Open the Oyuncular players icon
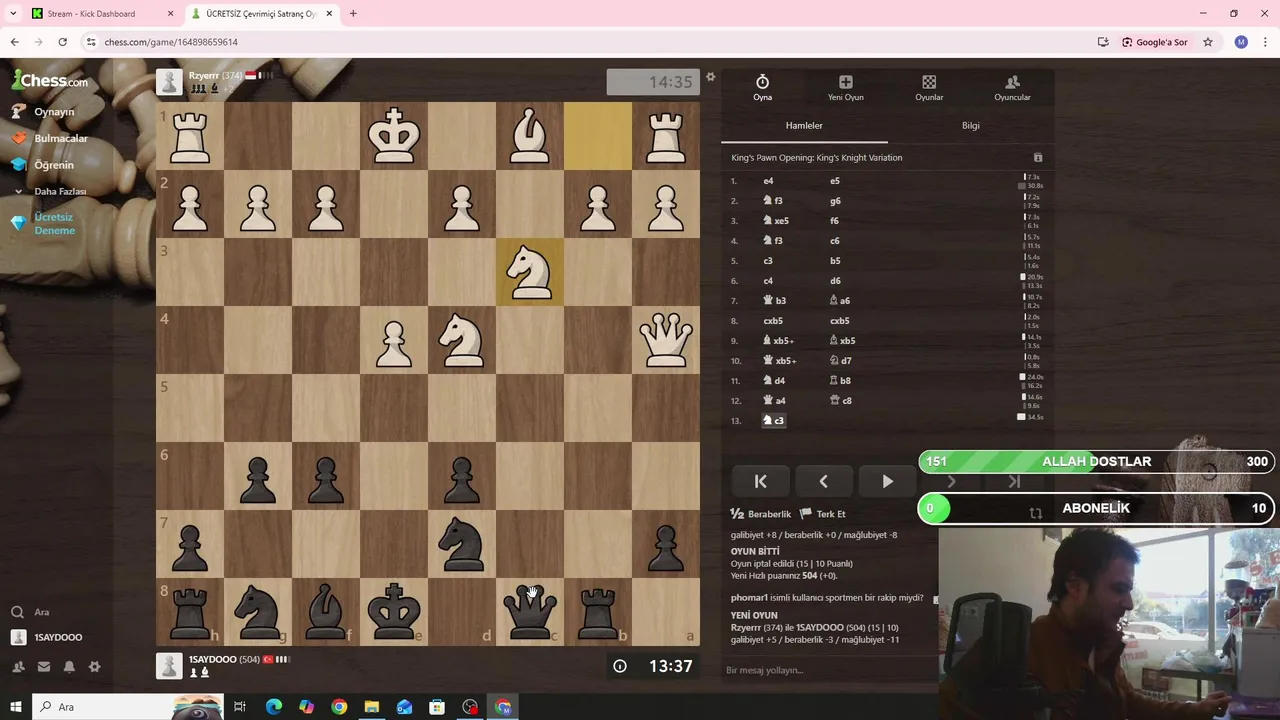This screenshot has height=720, width=1280. click(x=1012, y=88)
